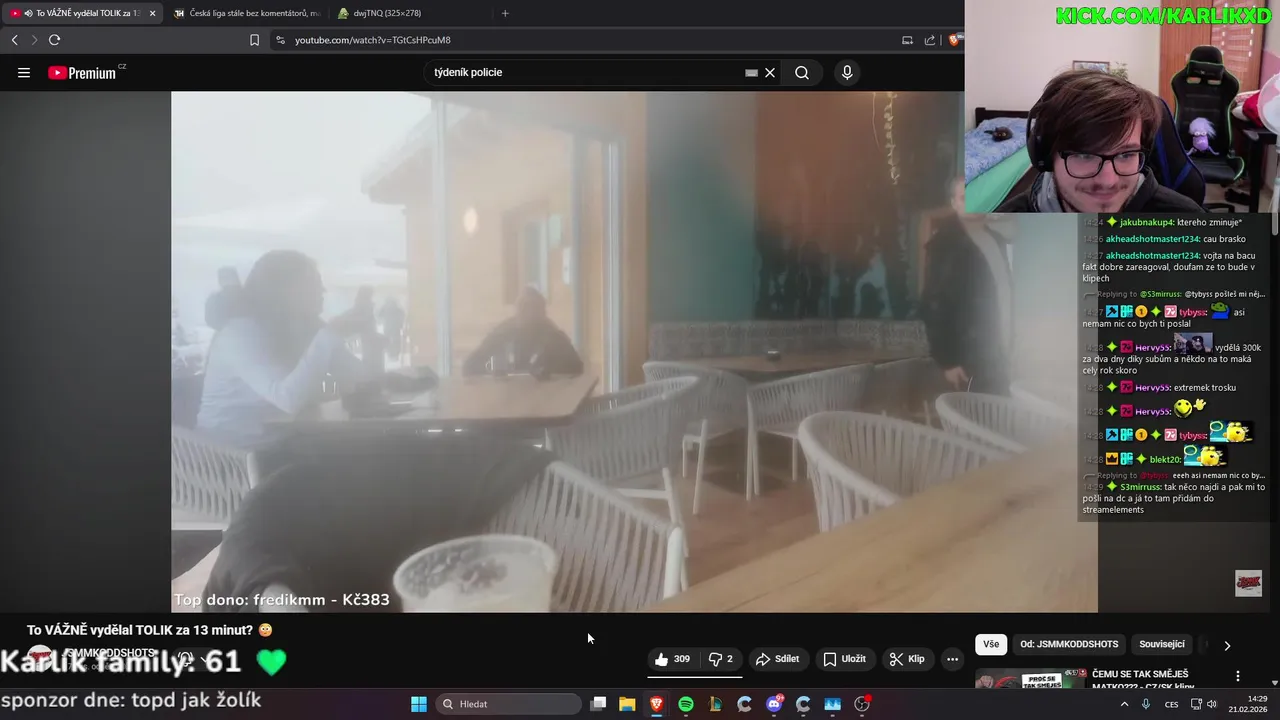Open File Explorer from the taskbar
This screenshot has height=720, width=1280.
(x=627, y=704)
